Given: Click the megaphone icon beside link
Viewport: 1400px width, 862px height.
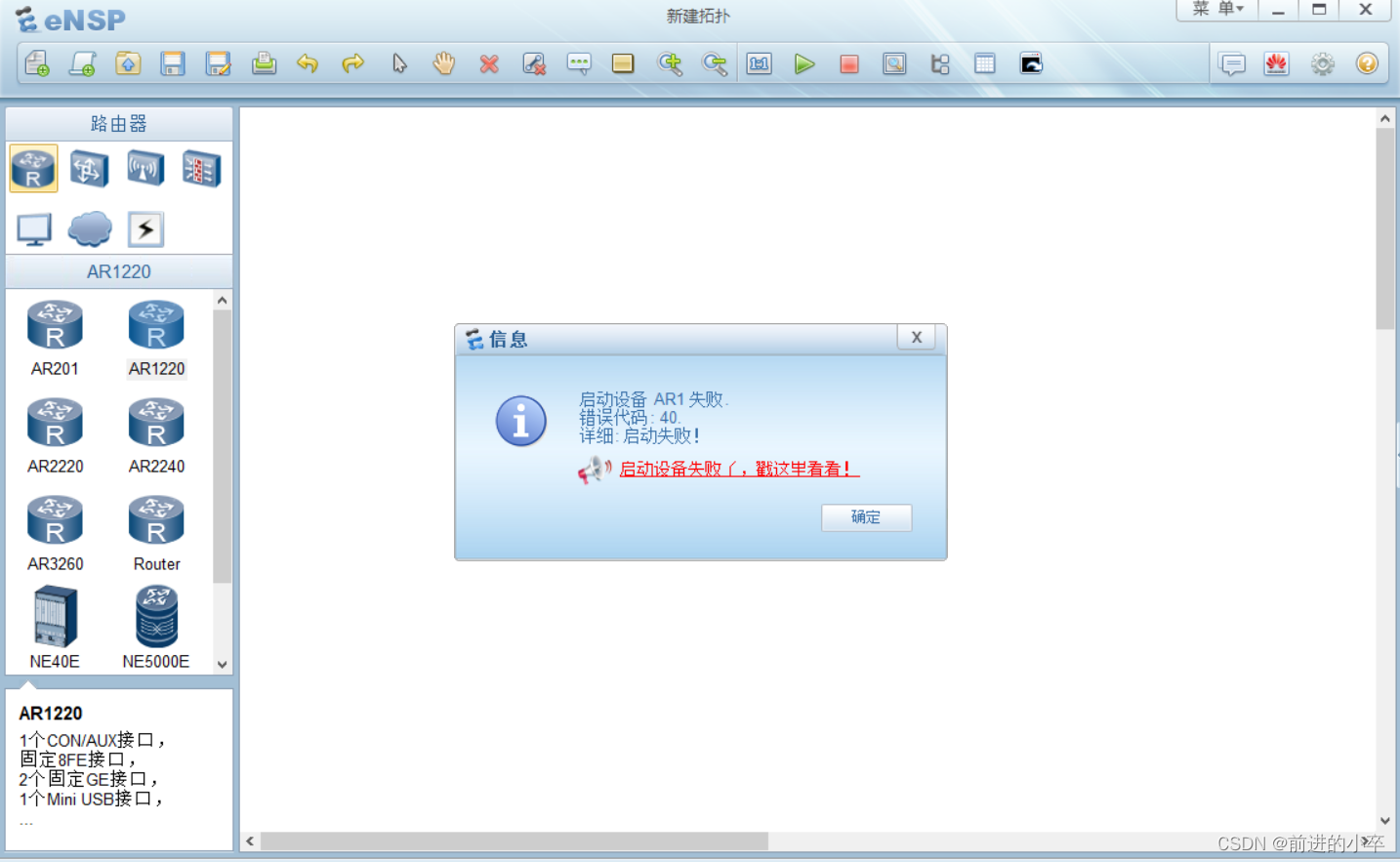Looking at the screenshot, I should tap(594, 470).
